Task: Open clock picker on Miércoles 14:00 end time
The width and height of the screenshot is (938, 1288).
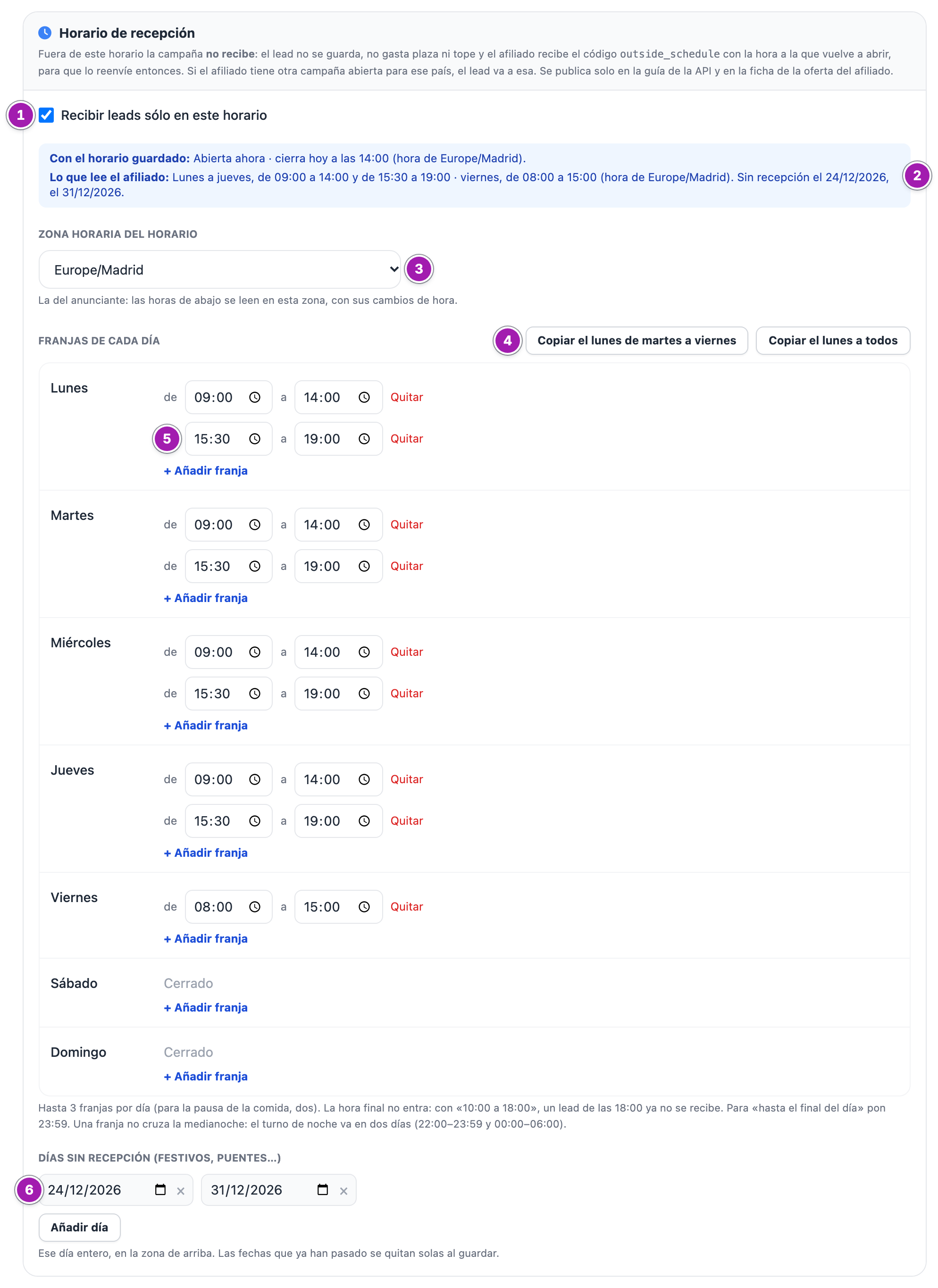Action: (364, 652)
